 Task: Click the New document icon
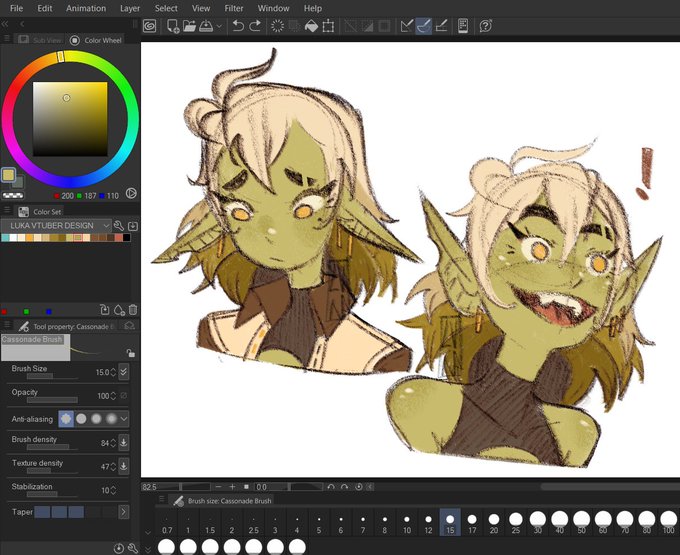[173, 26]
